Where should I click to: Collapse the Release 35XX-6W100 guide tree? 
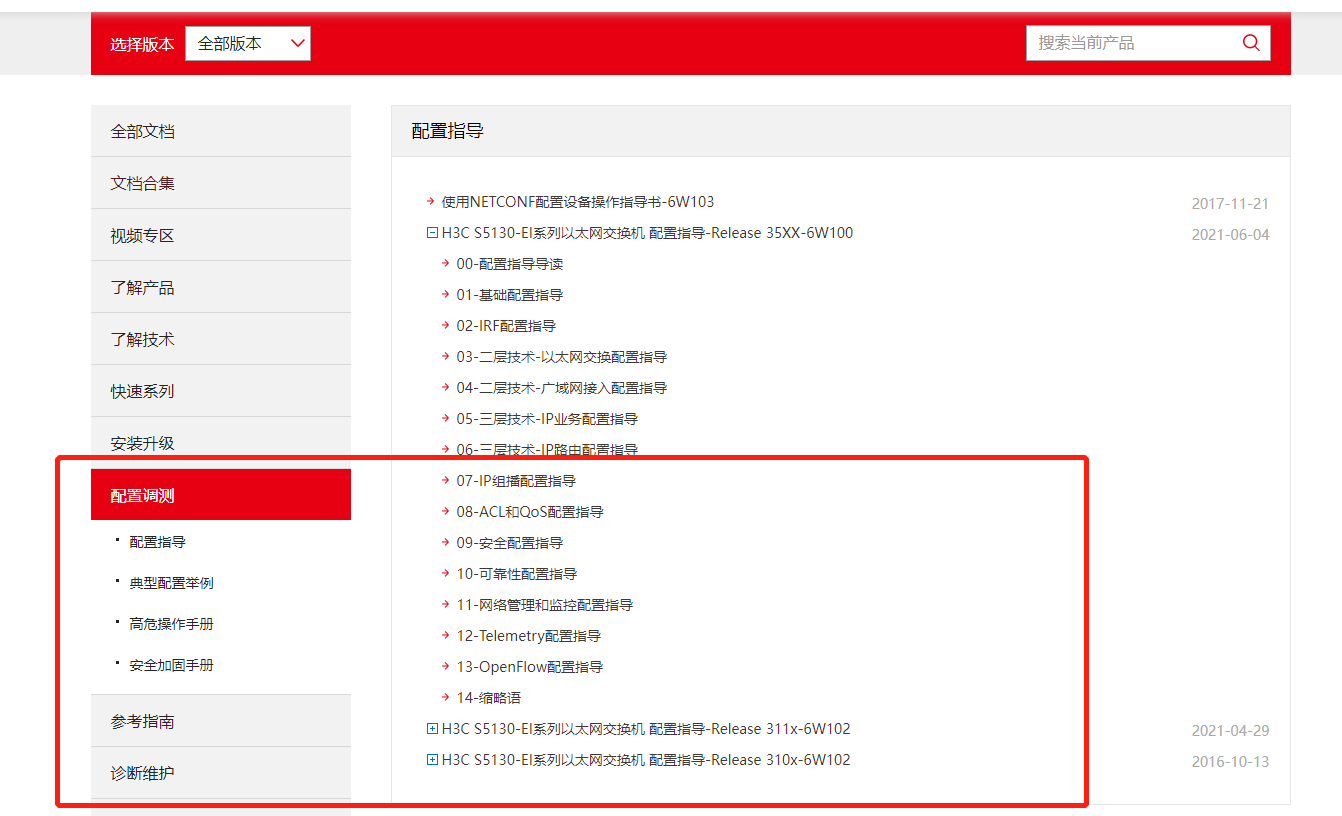pyautogui.click(x=432, y=233)
